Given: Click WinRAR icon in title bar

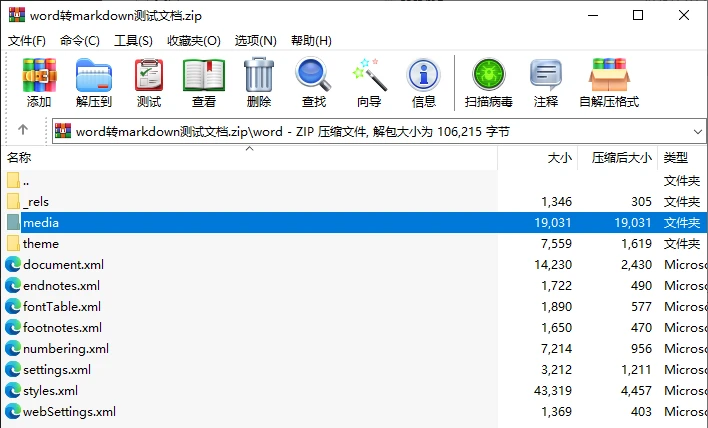Looking at the screenshot, I should click(17, 15).
